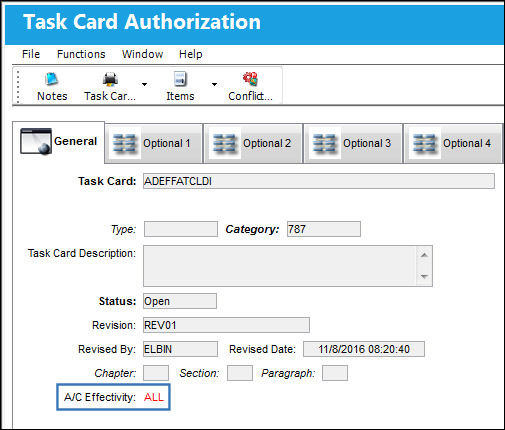Switch to the Optional 2 tab
Viewport: 505px width, 430px height.
253,143
